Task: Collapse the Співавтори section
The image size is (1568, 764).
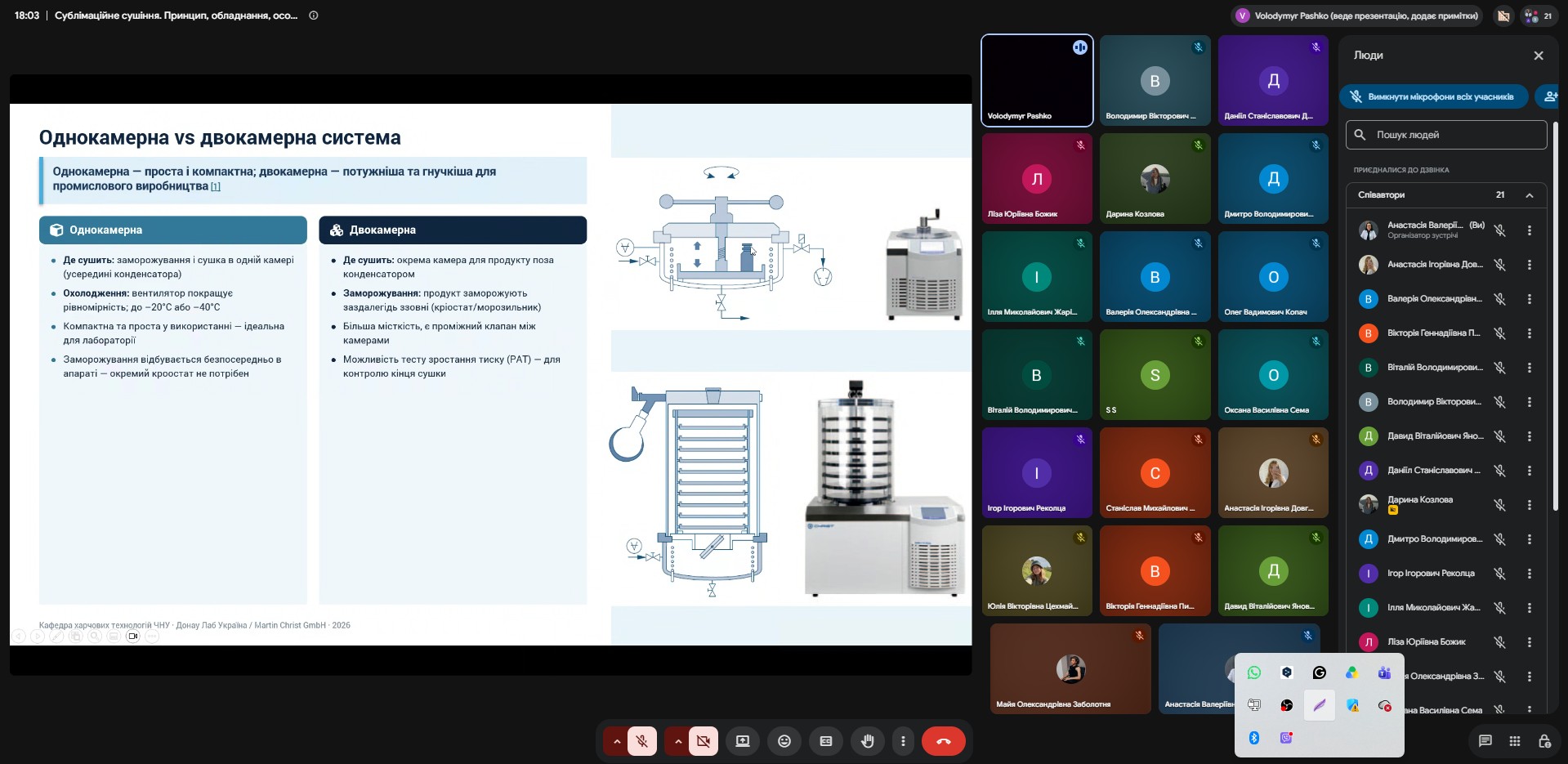Action: (x=1530, y=195)
